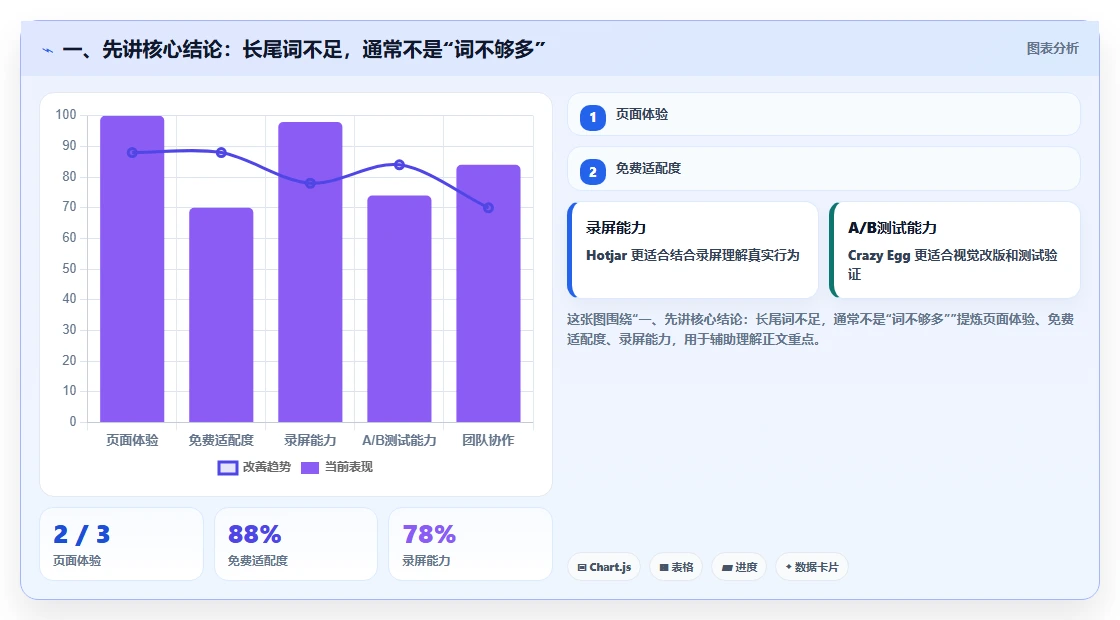1120x620 pixels.
Task: Click the 团队协作 x-axis label
Action: click(x=489, y=440)
